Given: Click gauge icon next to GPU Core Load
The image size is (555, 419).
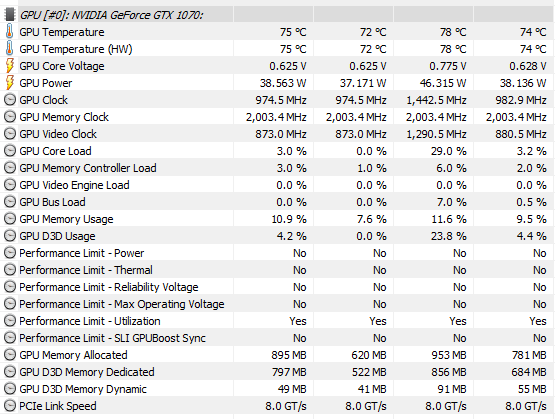Looking at the screenshot, I should tap(10, 151).
